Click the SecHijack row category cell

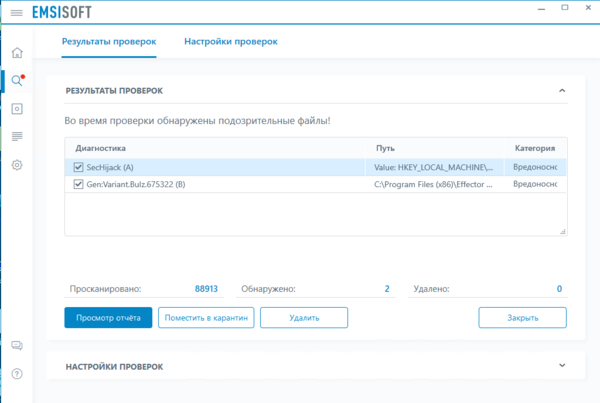(535, 167)
